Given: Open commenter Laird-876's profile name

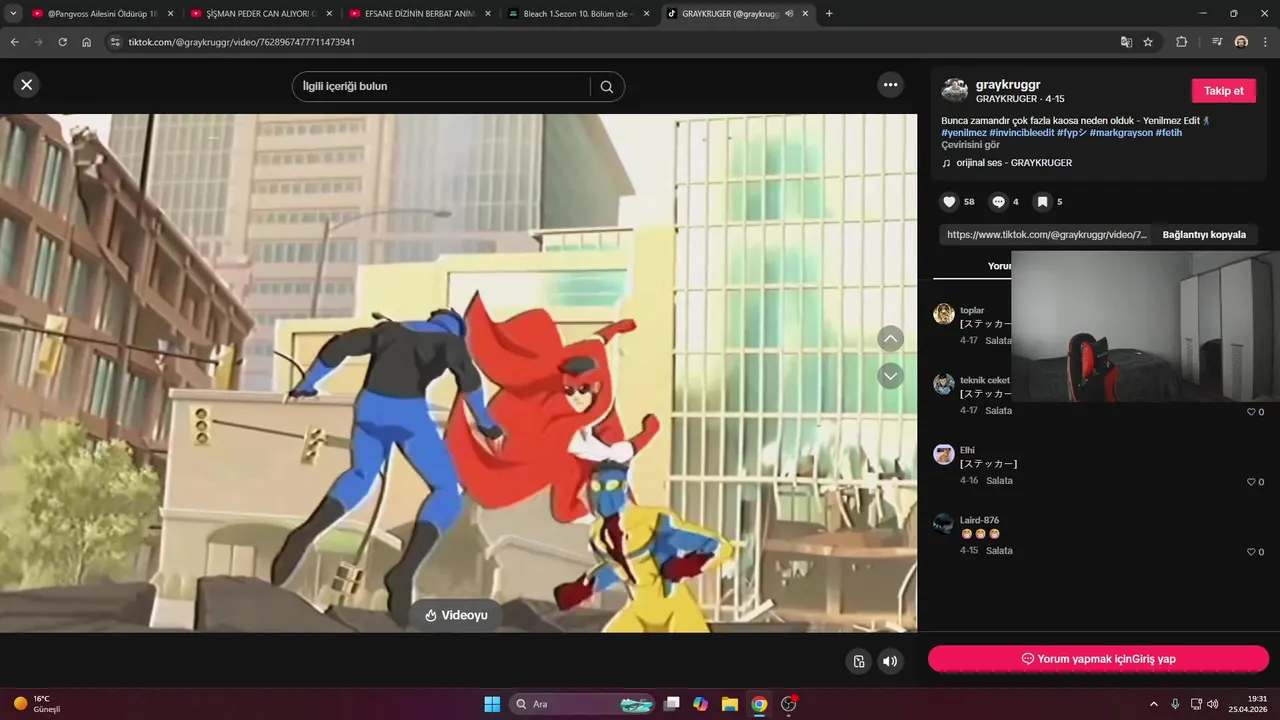Looking at the screenshot, I should 979,520.
